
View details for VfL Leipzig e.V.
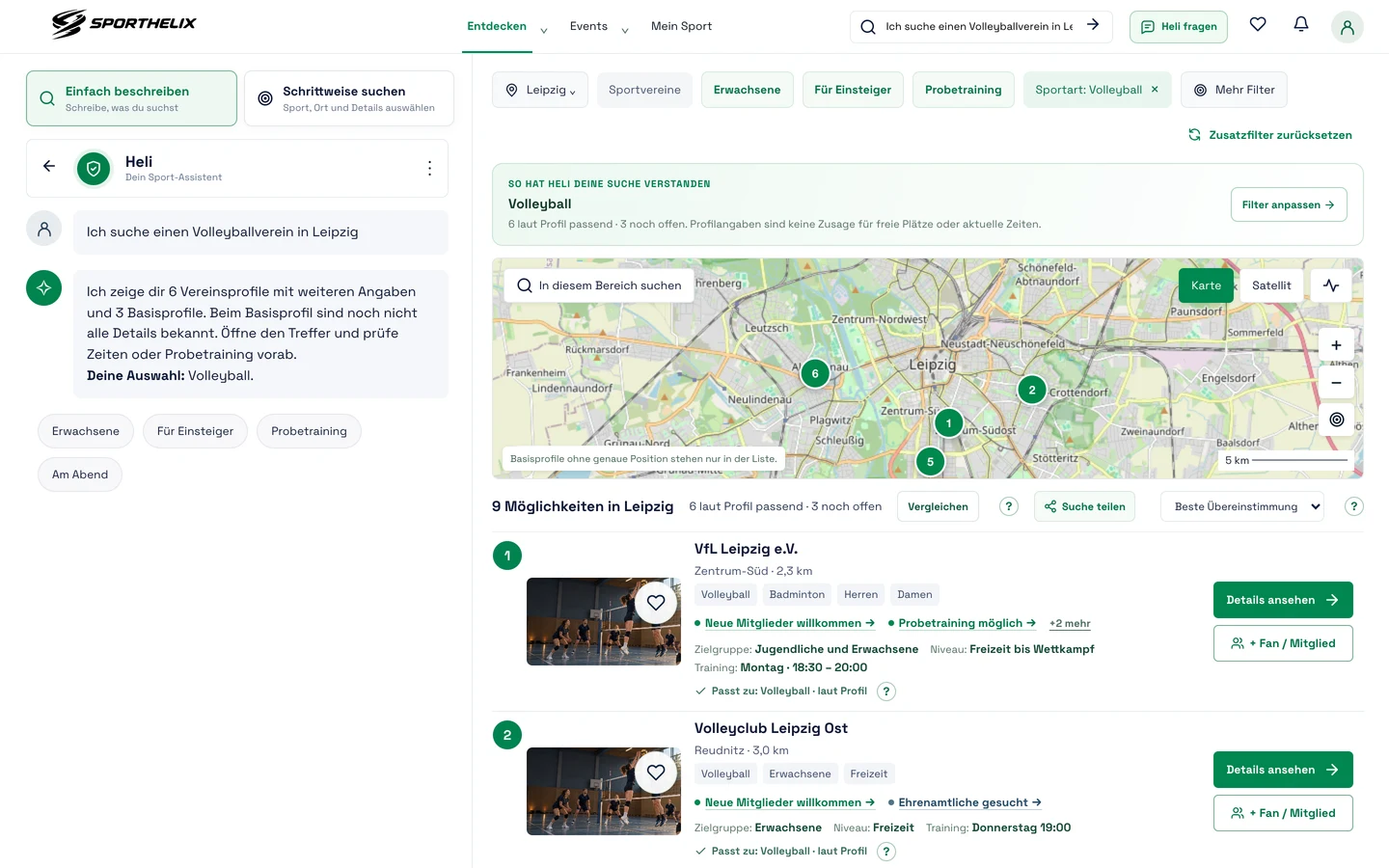(1283, 600)
